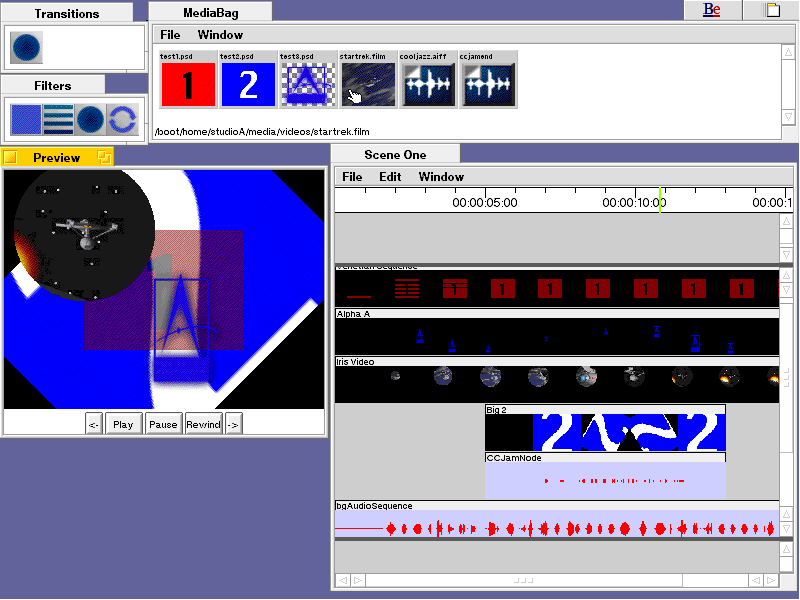Open Scene One's Window menu
800x600 pixels.
[441, 177]
